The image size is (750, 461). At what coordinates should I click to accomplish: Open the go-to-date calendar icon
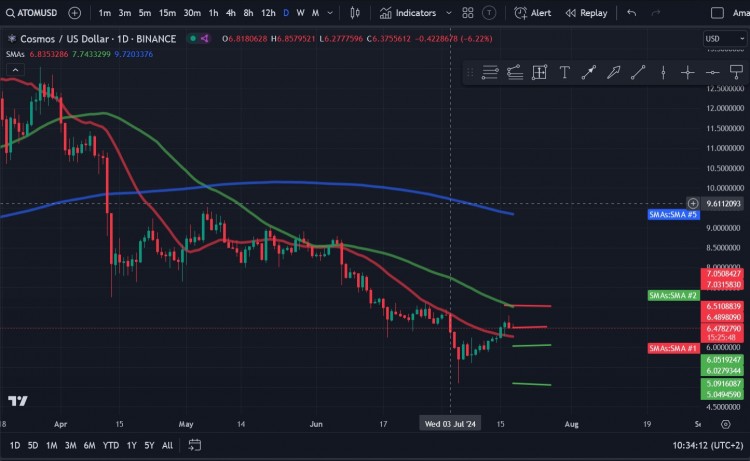(x=195, y=445)
